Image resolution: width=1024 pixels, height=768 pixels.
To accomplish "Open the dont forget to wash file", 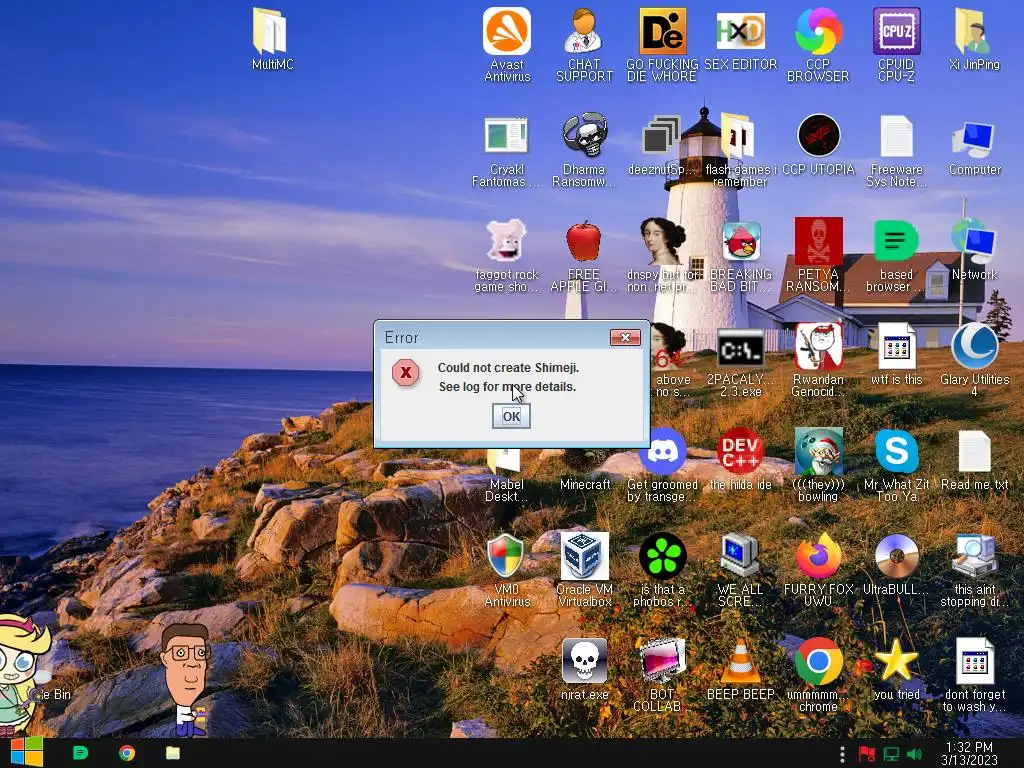I will [974, 661].
